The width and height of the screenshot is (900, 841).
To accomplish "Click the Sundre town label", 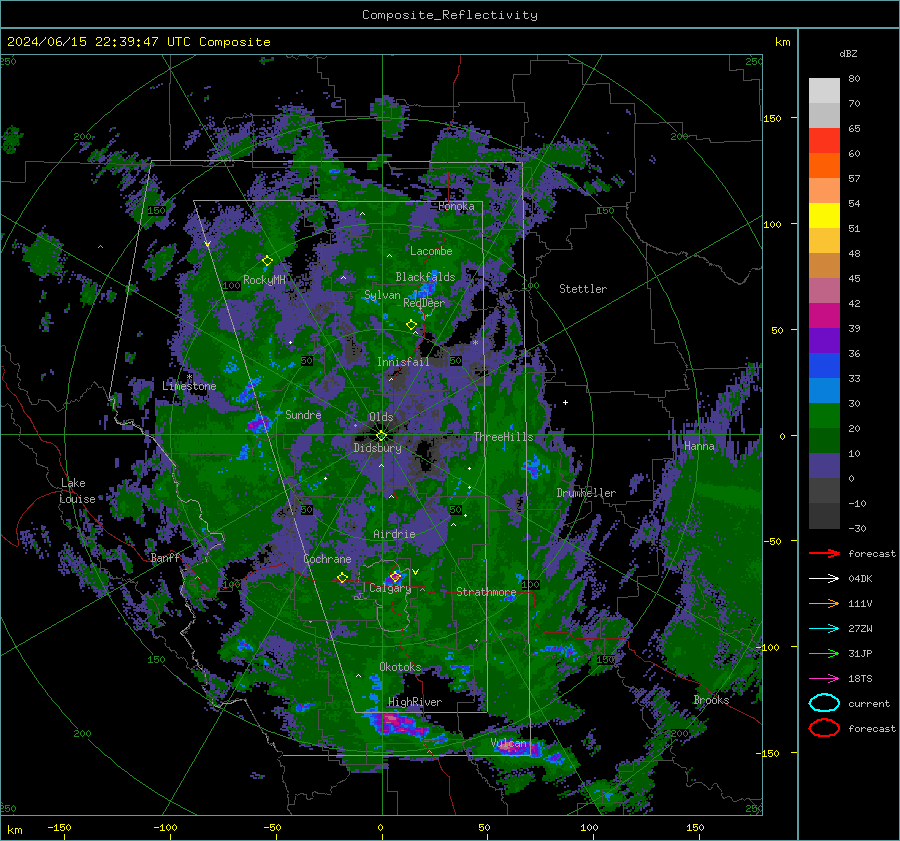I will pos(303,414).
